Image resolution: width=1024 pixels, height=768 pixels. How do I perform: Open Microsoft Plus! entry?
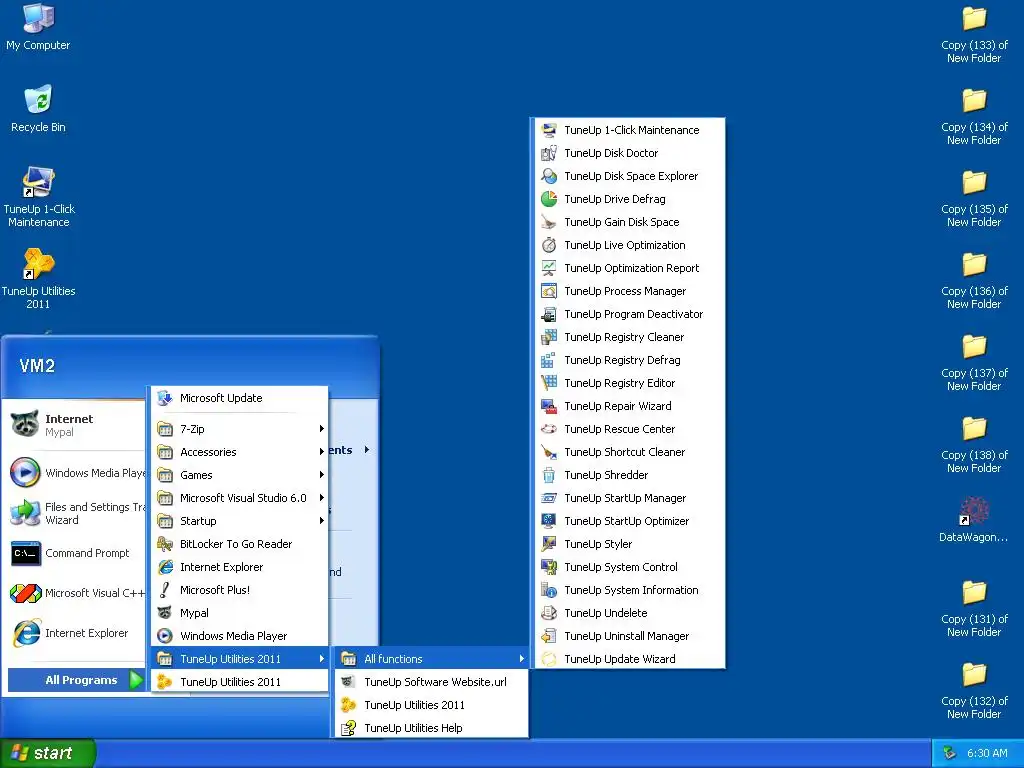point(241,590)
